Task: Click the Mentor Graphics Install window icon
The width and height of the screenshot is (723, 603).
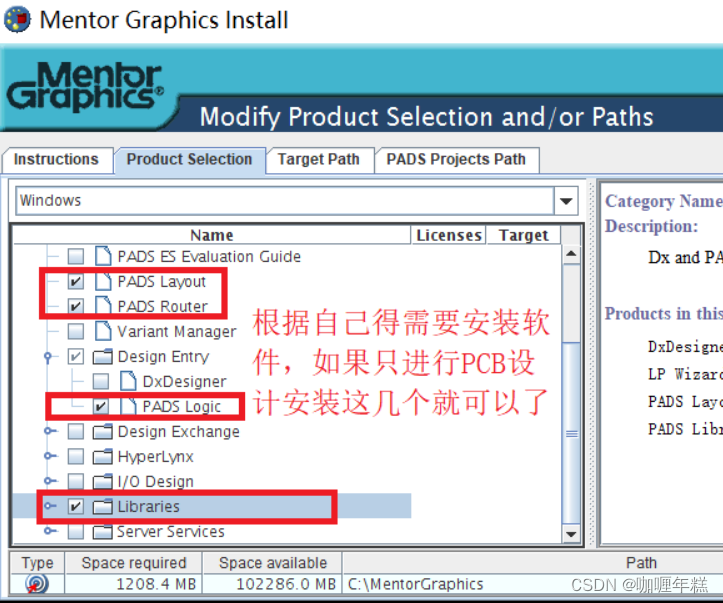Action: pos(17,20)
